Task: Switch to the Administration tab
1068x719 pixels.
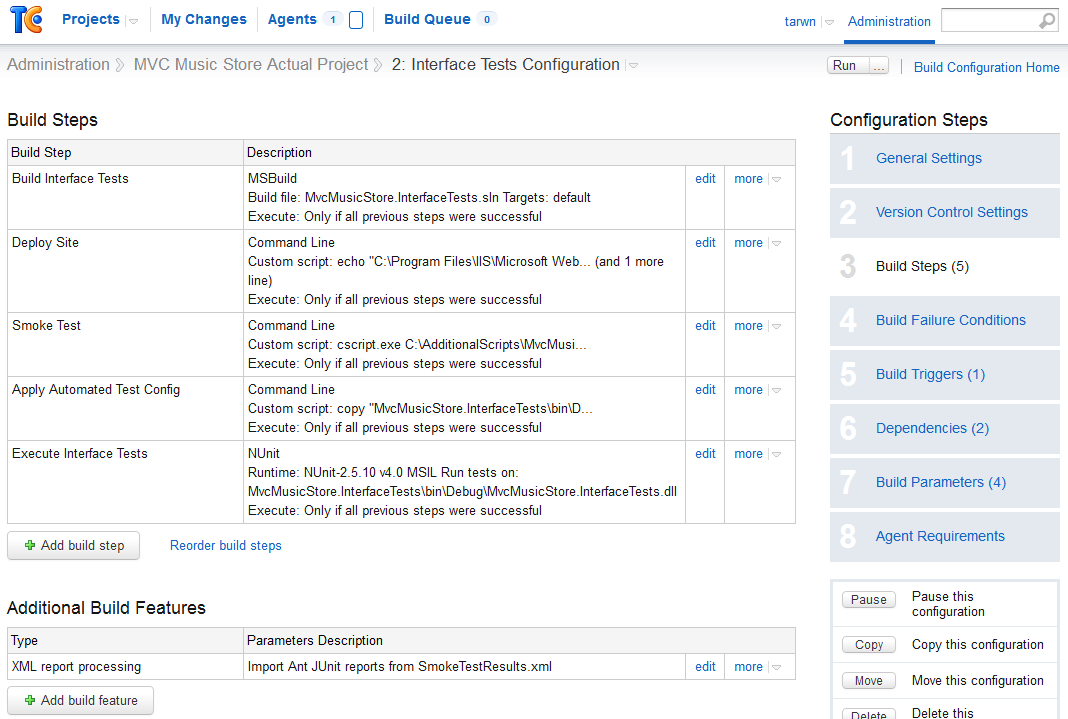Action: click(889, 22)
